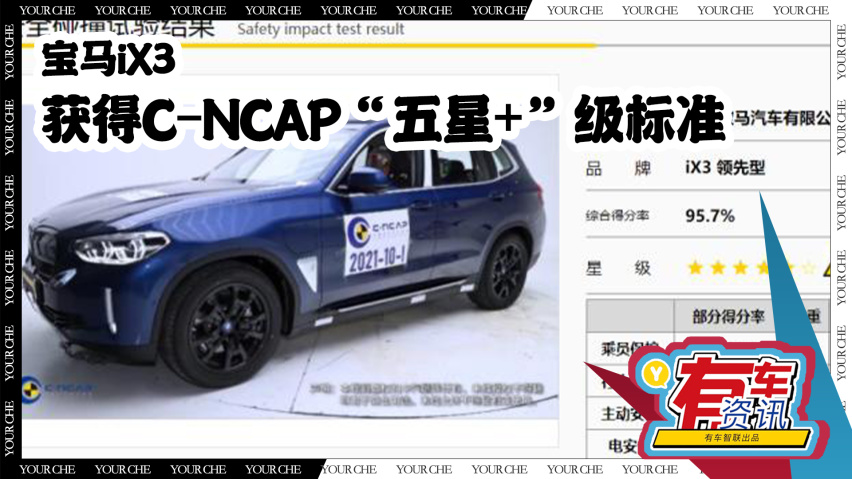Click the 主动安 table row

click(622, 414)
